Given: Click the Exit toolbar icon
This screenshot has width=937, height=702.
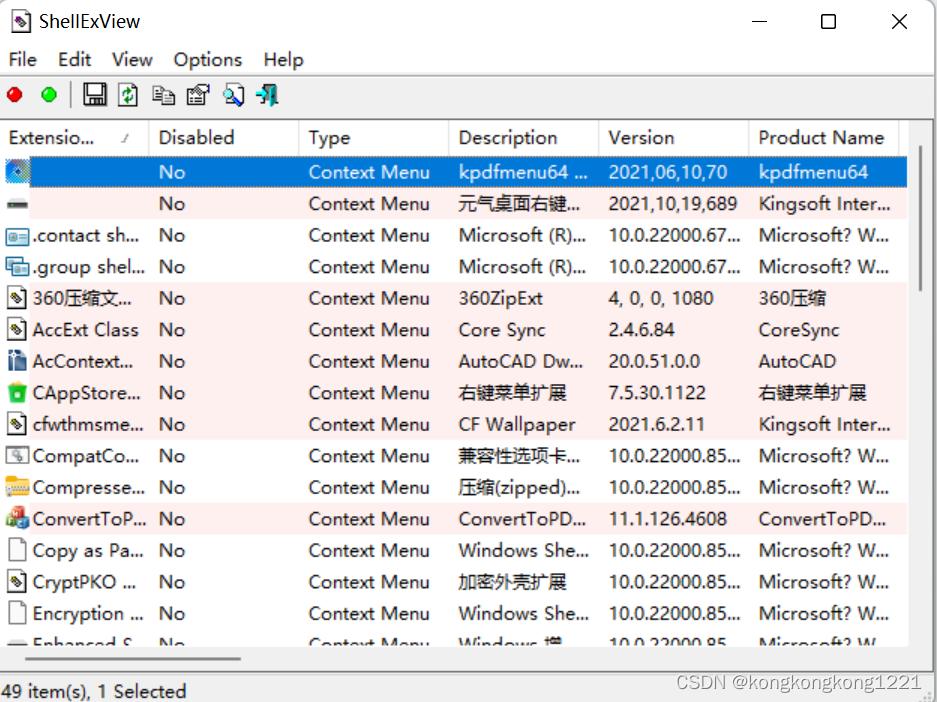Looking at the screenshot, I should (267, 95).
